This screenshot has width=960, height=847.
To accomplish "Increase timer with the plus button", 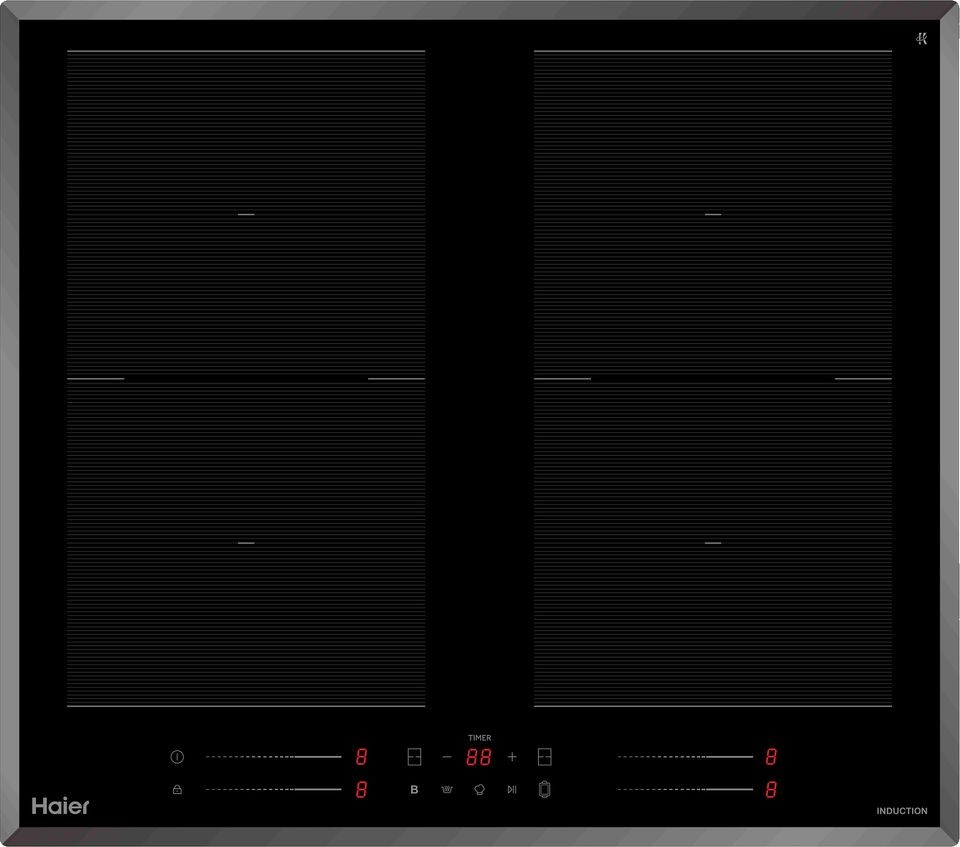I will (x=512, y=757).
